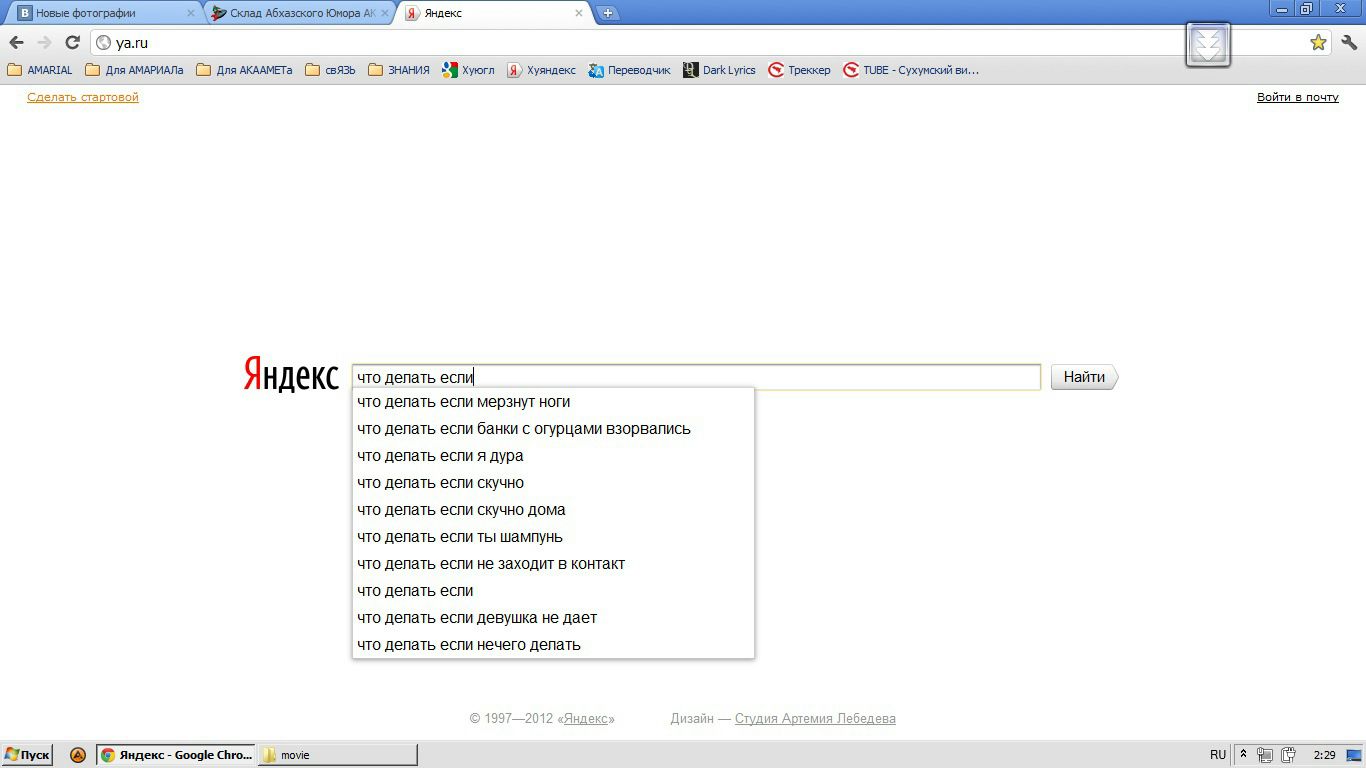Switch to the Новые фотографии tab
The width and height of the screenshot is (1366, 768).
pos(103,13)
